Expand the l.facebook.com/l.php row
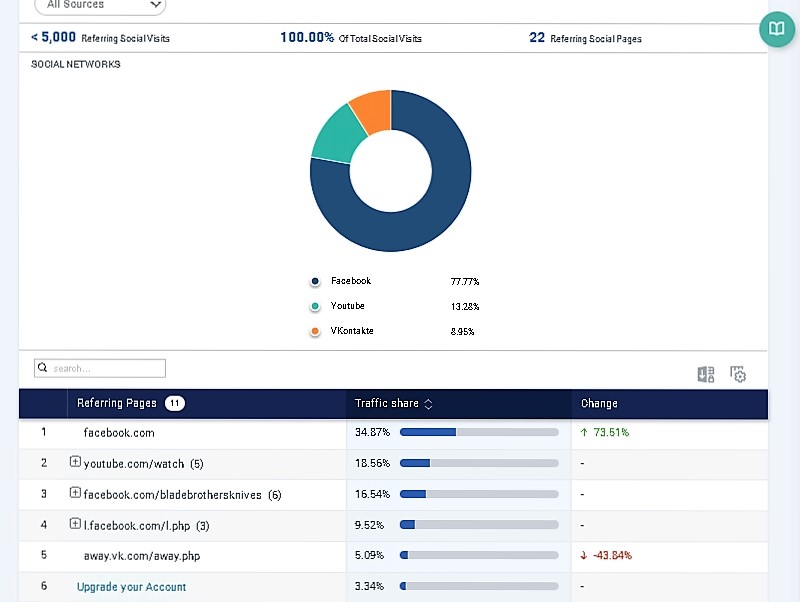Screen dimensions: 800x602 75,523
